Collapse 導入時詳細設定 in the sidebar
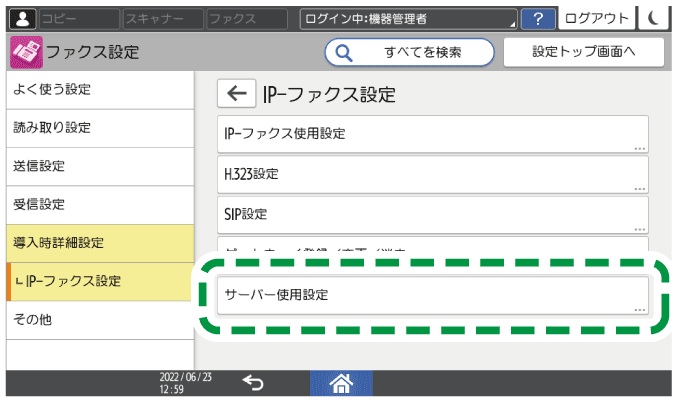The height and width of the screenshot is (400, 679). click(100, 243)
